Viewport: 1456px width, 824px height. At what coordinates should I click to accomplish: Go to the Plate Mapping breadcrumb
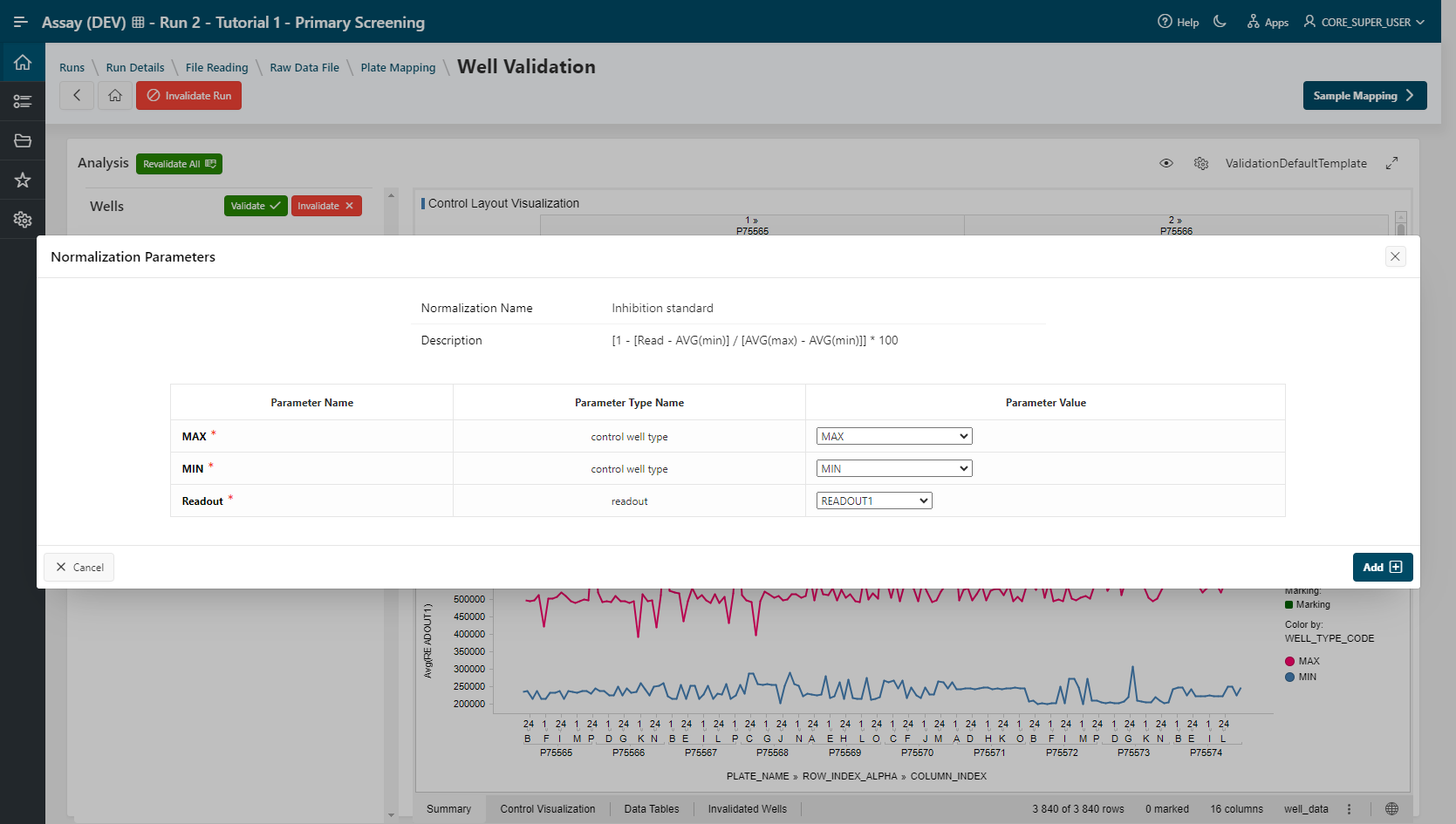[398, 67]
